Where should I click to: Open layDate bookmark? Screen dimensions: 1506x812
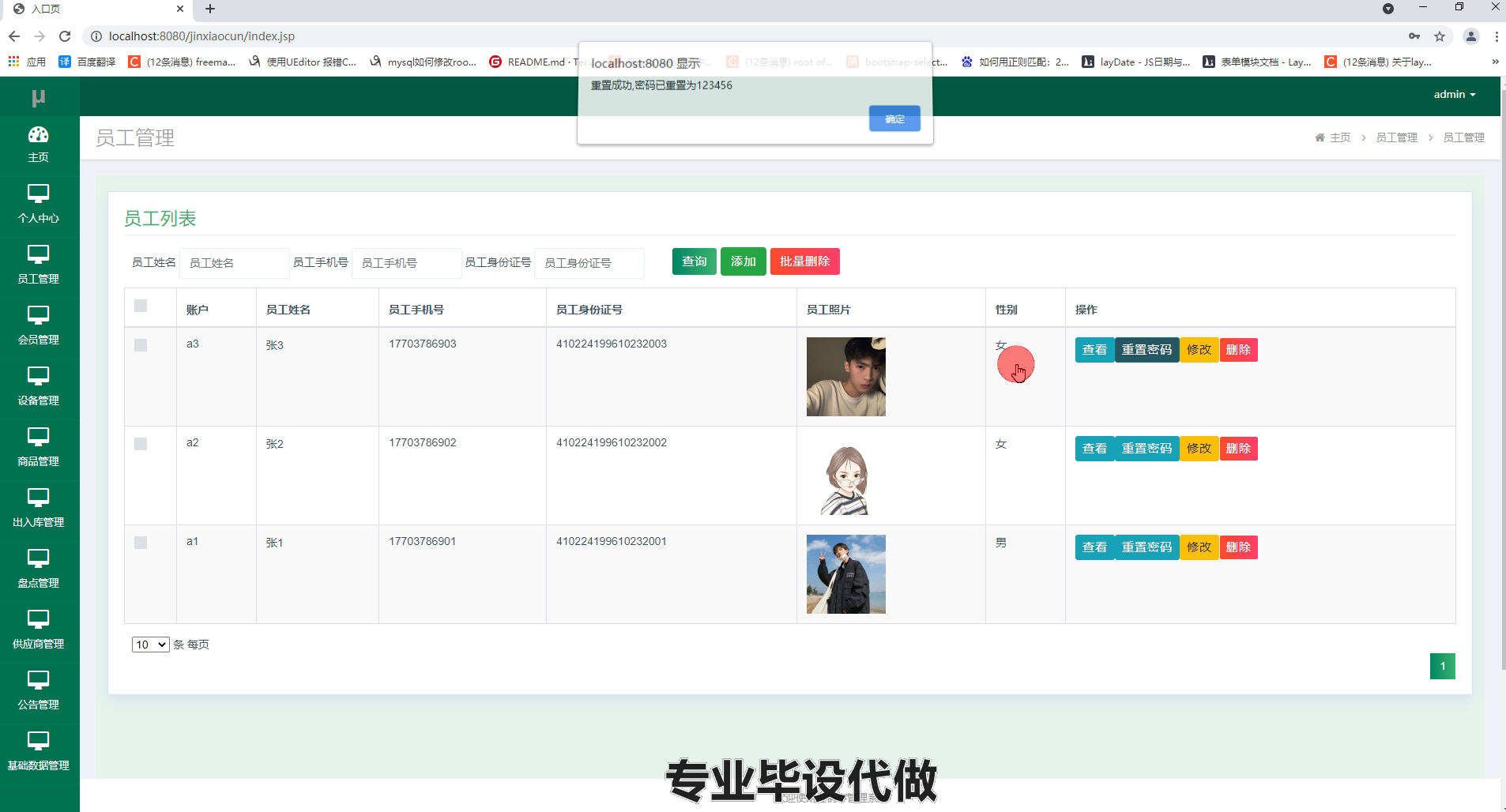coord(1136,62)
